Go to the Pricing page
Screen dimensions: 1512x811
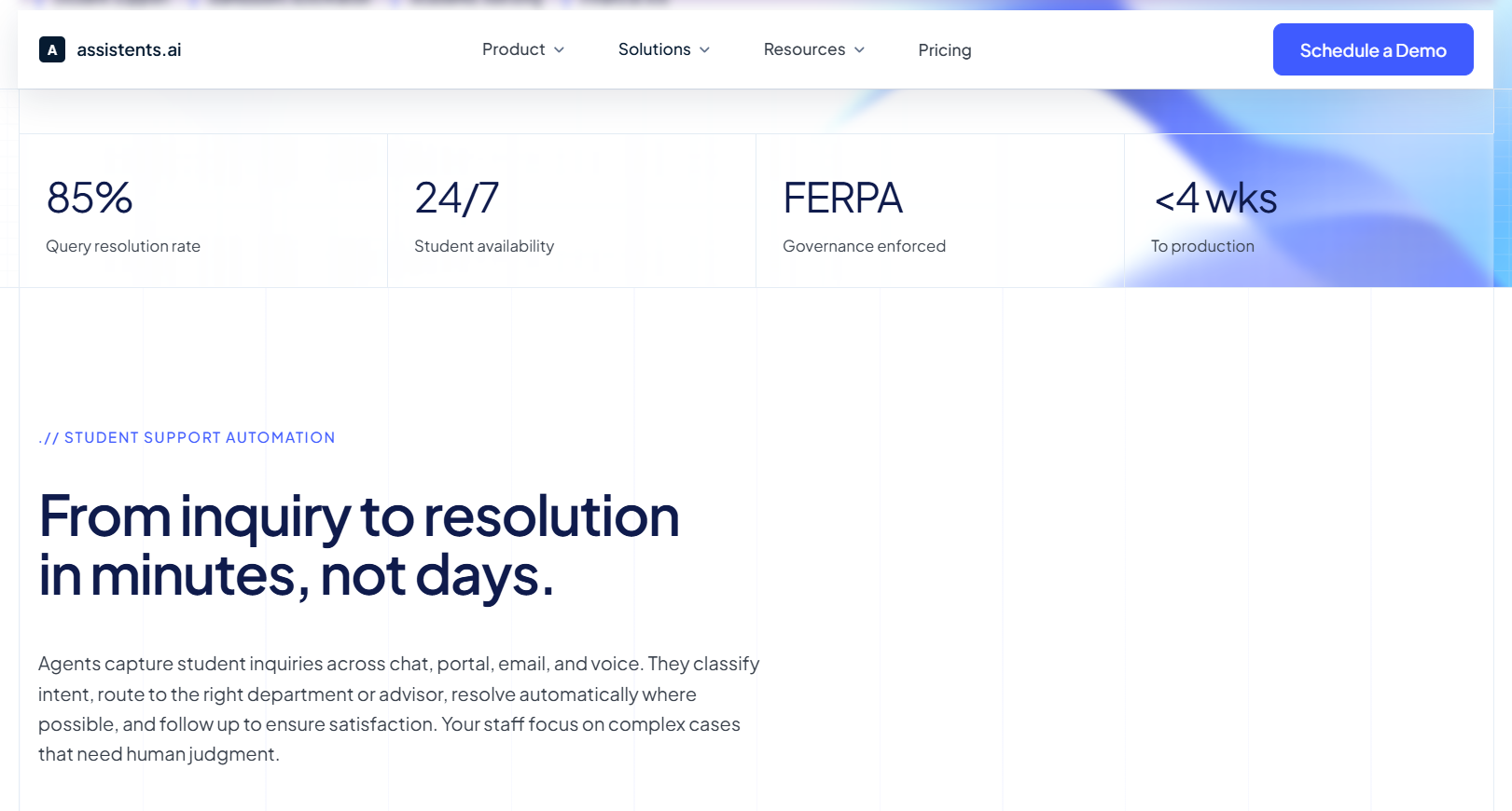pos(944,50)
